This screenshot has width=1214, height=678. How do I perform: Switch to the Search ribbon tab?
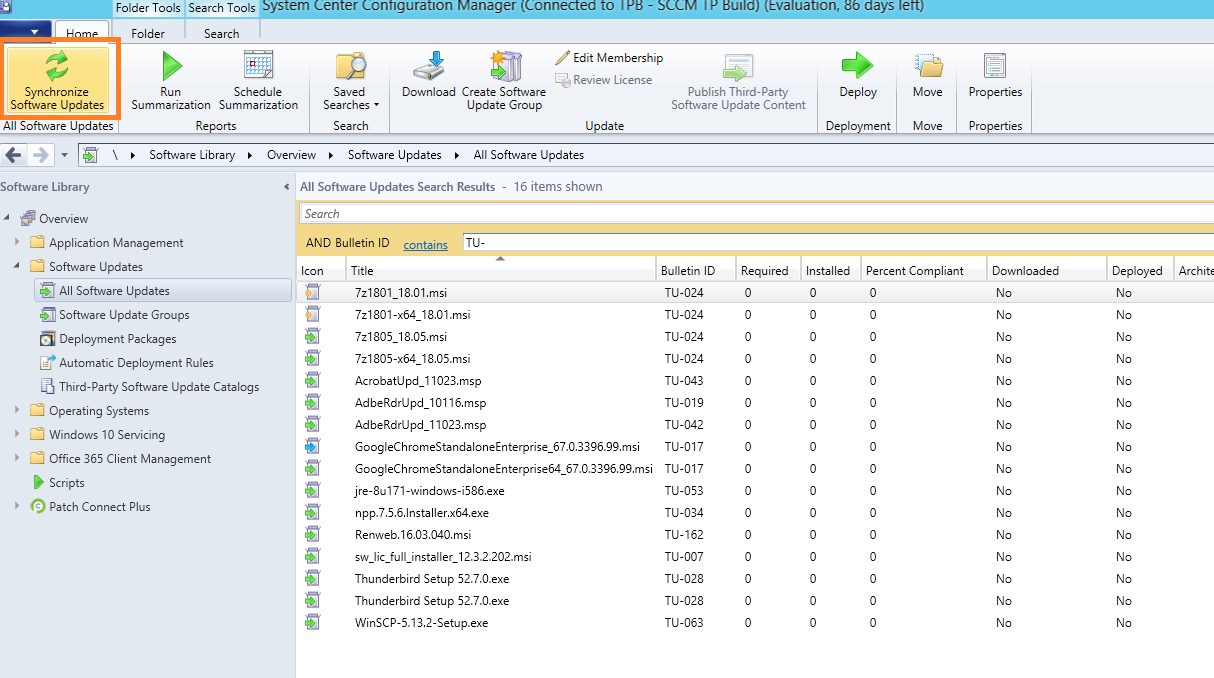[x=221, y=33]
